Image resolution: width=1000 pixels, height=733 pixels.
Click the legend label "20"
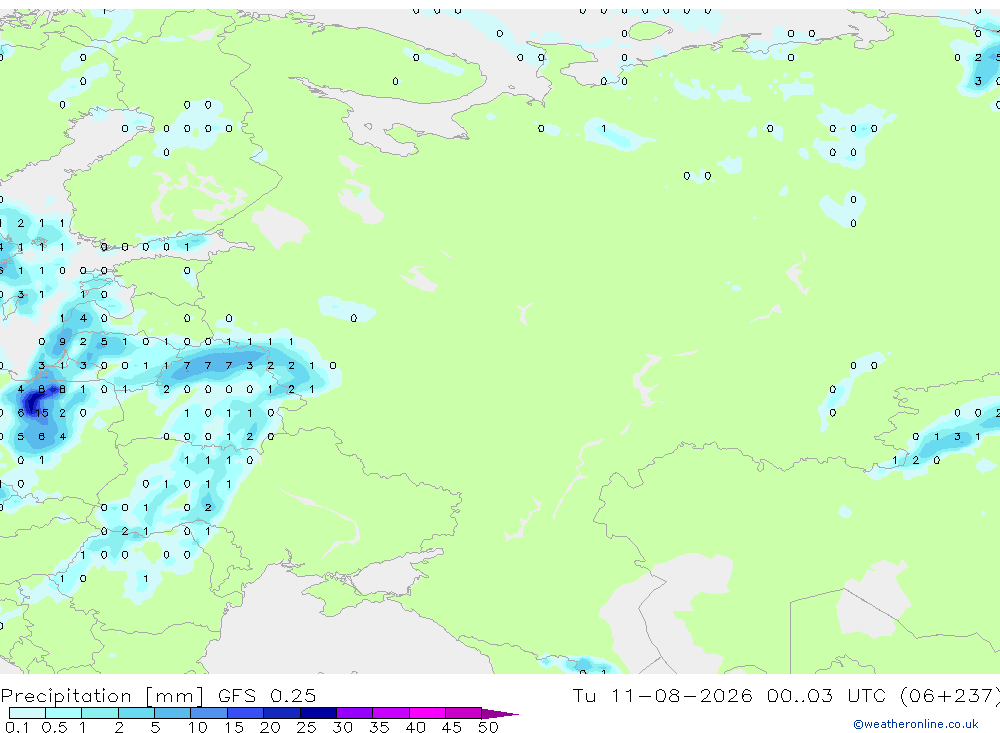[270, 727]
